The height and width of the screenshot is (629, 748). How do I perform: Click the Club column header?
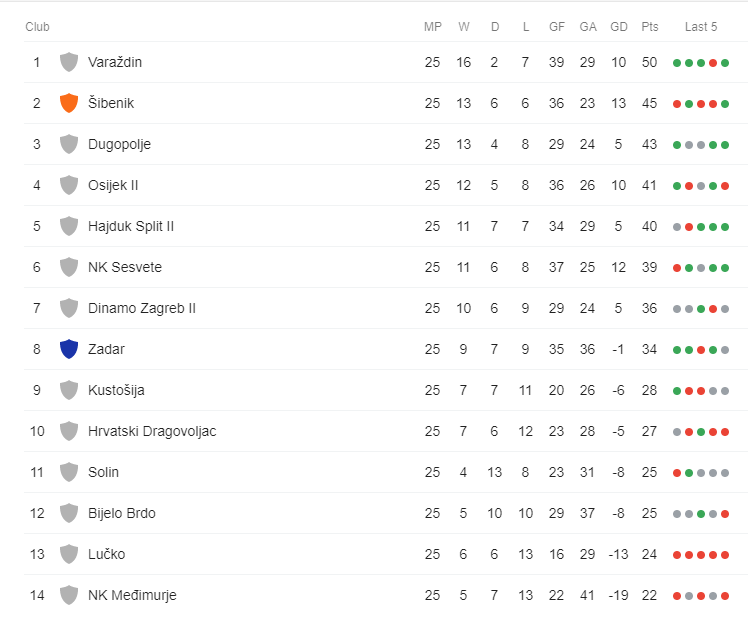[x=37, y=27]
